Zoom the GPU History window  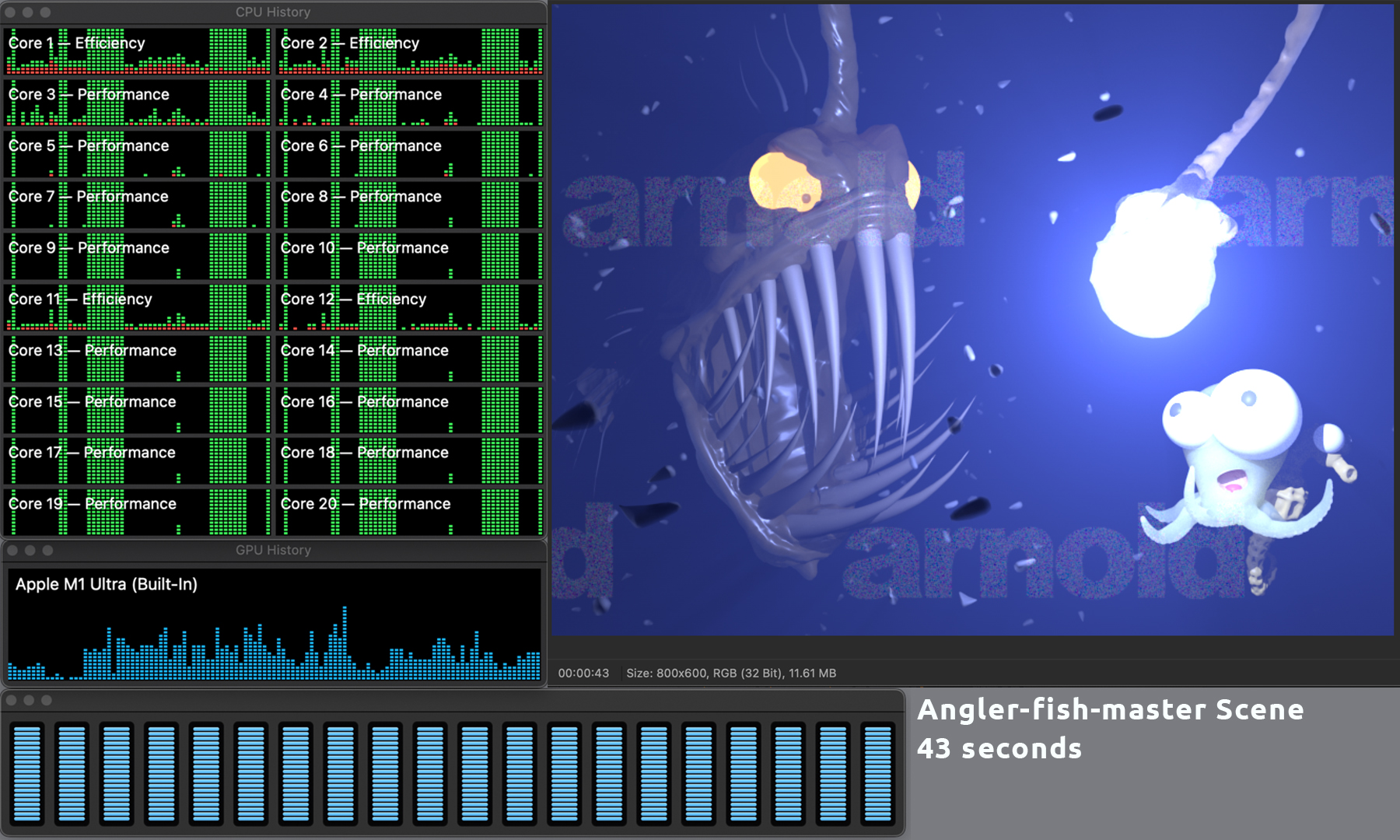(x=48, y=550)
